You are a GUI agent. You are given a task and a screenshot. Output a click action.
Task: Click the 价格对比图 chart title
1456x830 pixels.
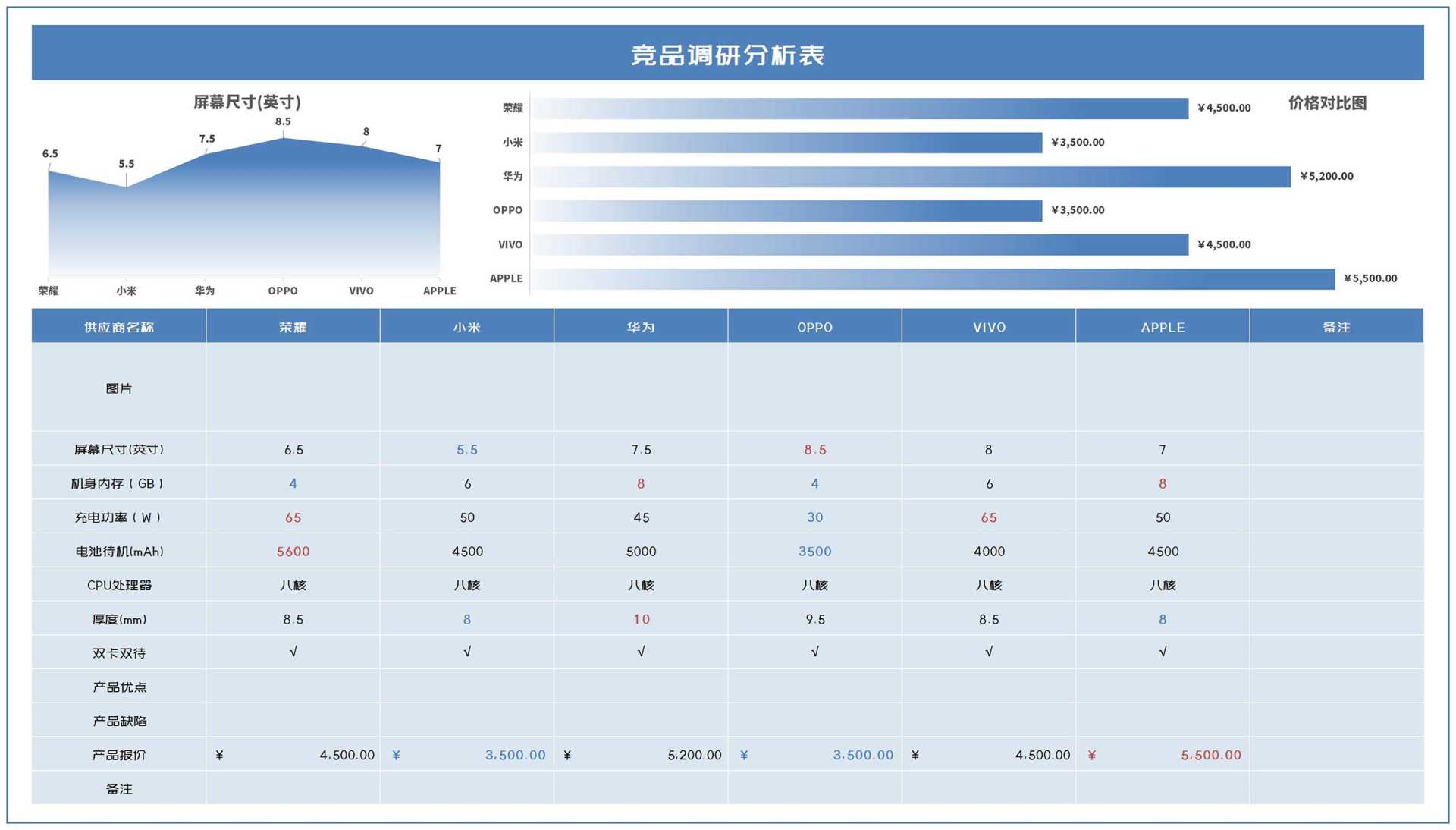(1326, 103)
